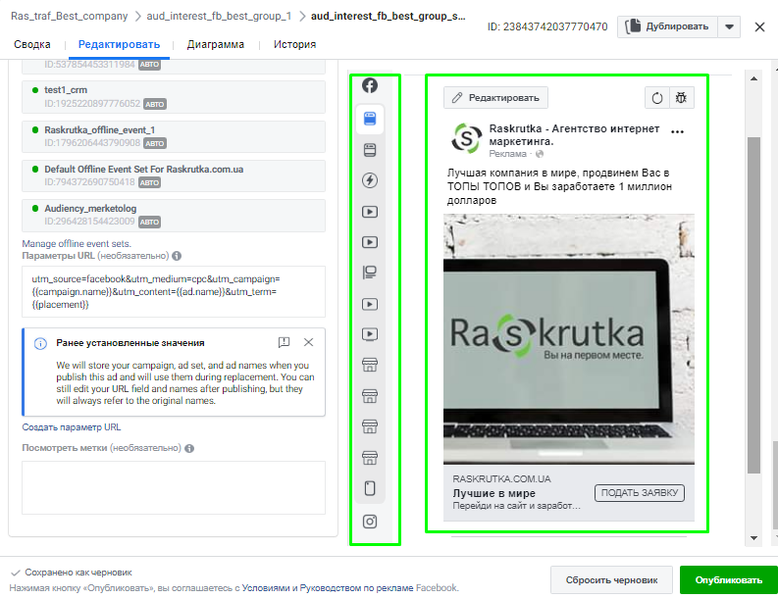The width and height of the screenshot is (778, 599).
Task: Click the preview pane vertical scrollbar thumb
Action: point(754,305)
